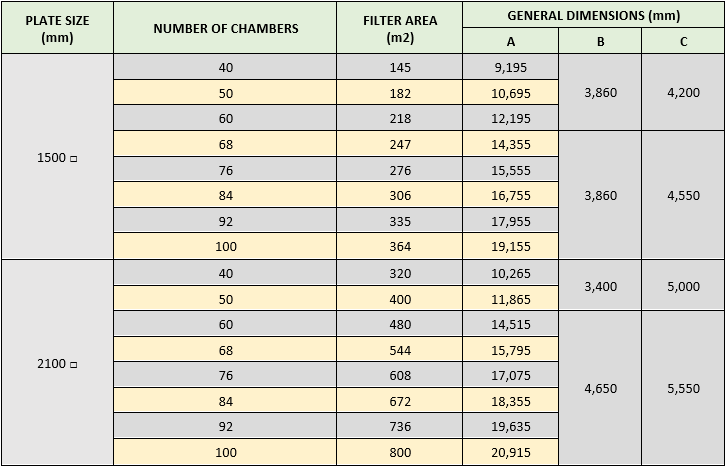Image resolution: width=727 pixels, height=466 pixels.
Task: Click the B dimension cell 3,400
Action: click(600, 286)
